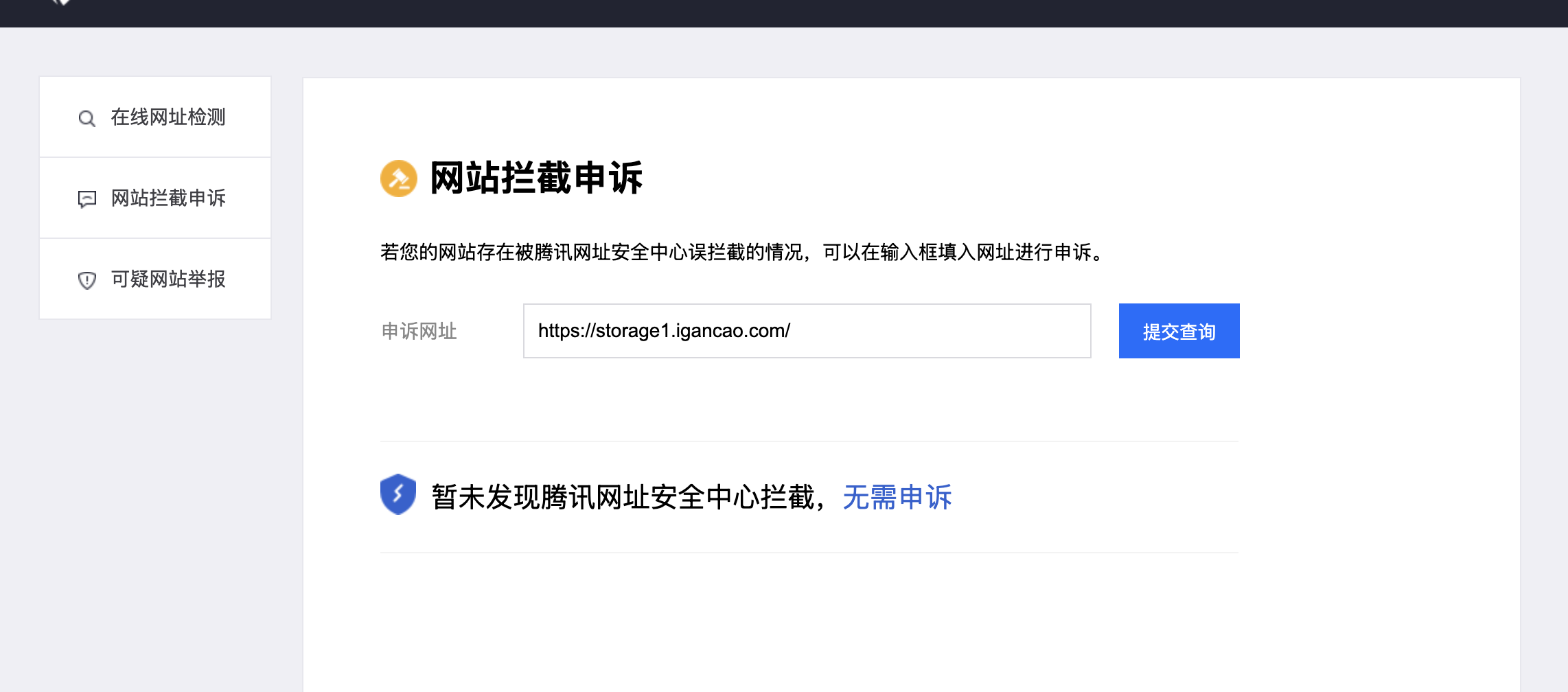This screenshot has height=692, width=1568.
Task: Click the blue shield result icon
Action: pos(398,494)
